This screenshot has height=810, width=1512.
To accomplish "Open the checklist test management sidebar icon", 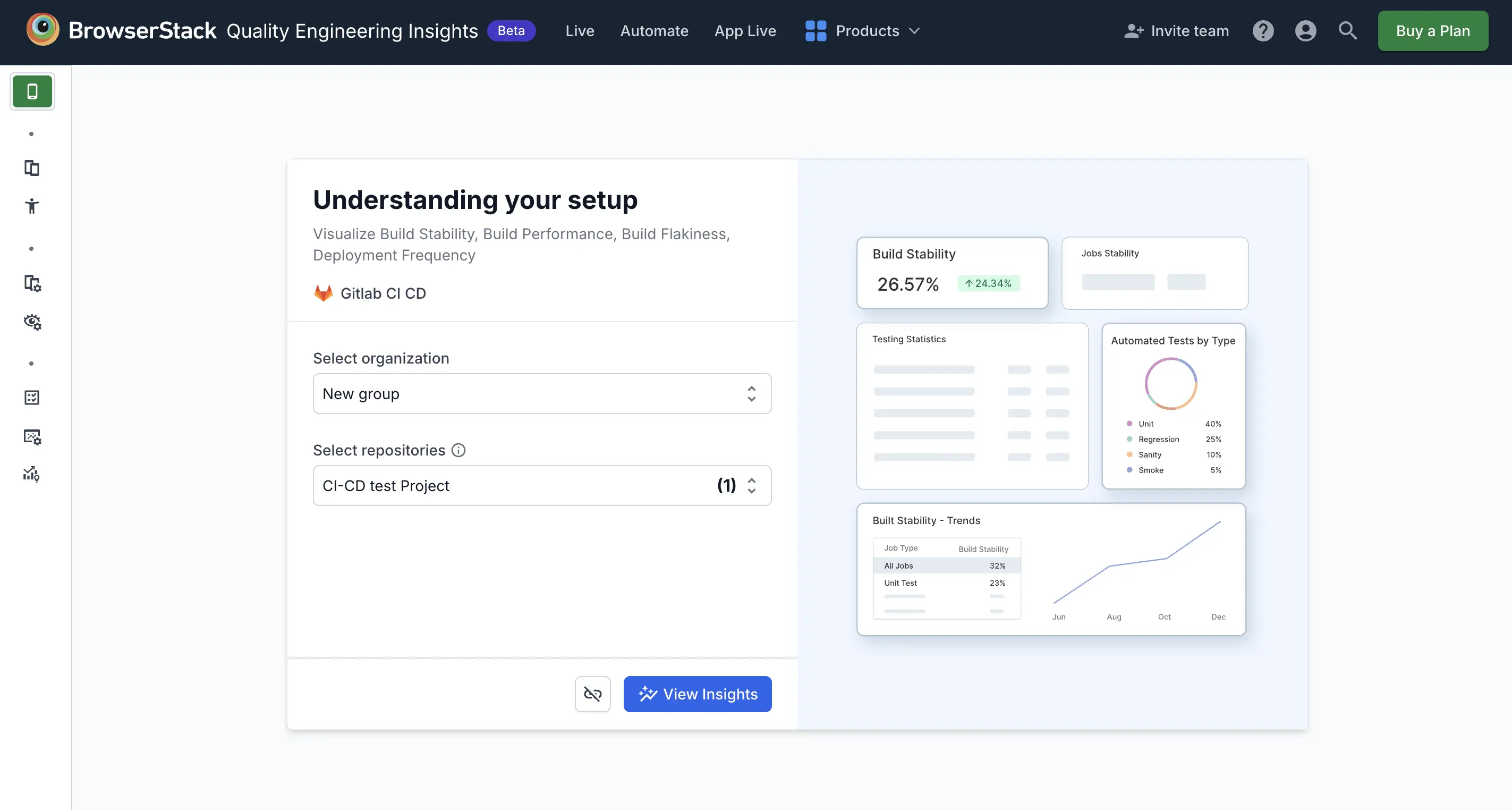I will tap(32, 398).
